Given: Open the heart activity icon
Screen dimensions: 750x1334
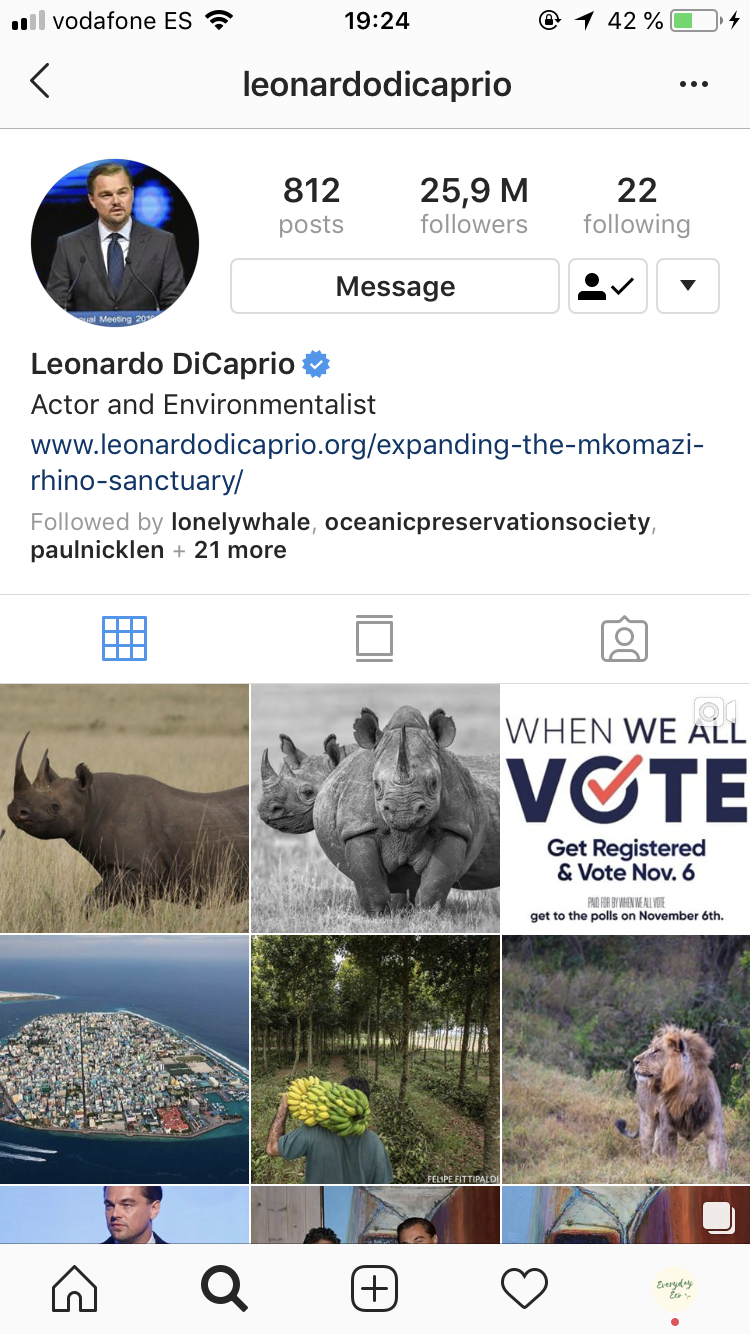Looking at the screenshot, I should pyautogui.click(x=525, y=1288).
